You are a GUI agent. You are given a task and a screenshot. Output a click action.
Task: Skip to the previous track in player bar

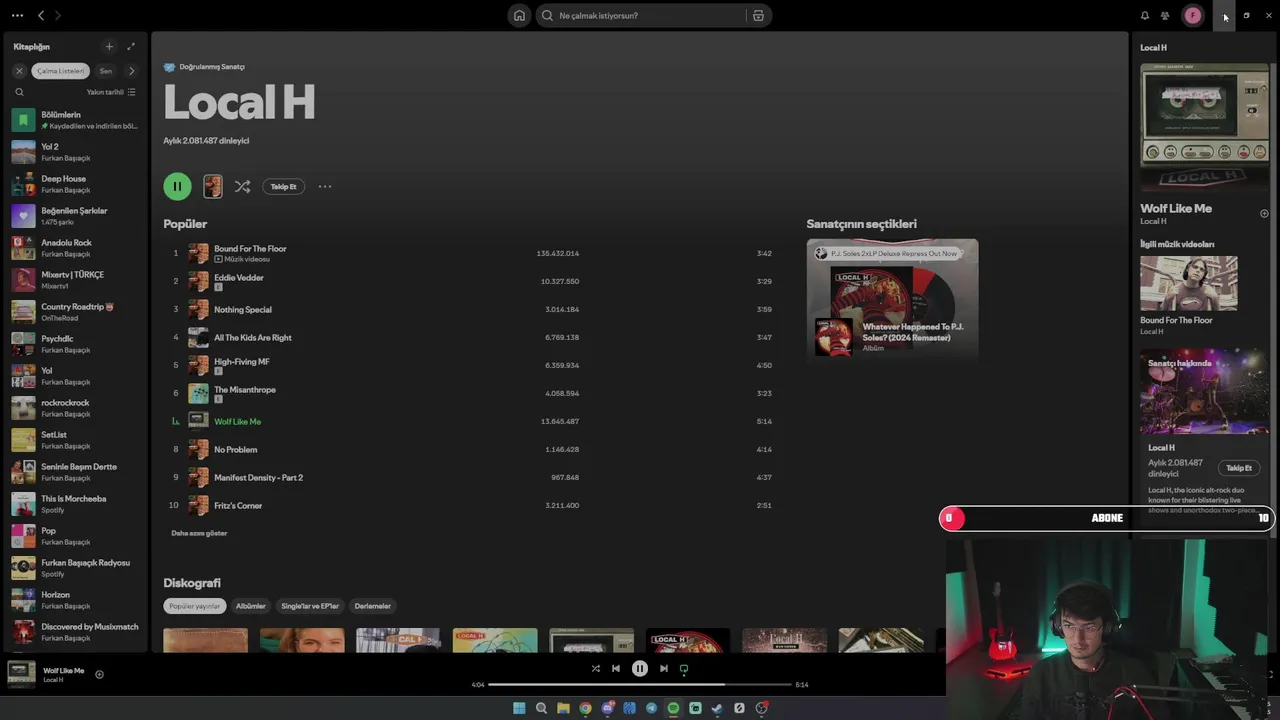(x=616, y=669)
